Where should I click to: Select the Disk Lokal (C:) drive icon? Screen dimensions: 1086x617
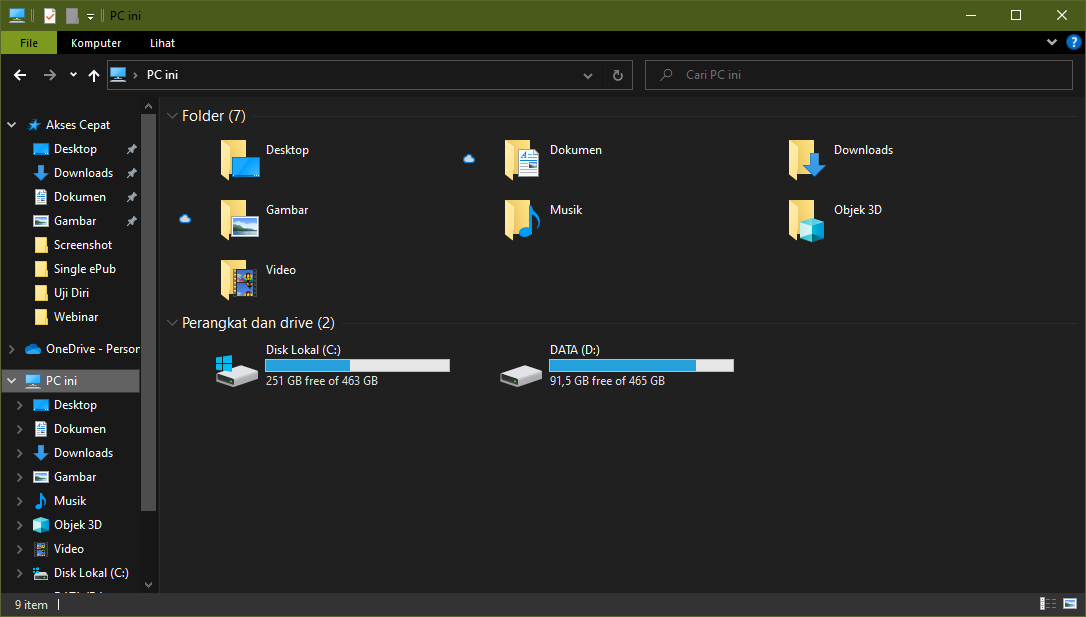[237, 369]
